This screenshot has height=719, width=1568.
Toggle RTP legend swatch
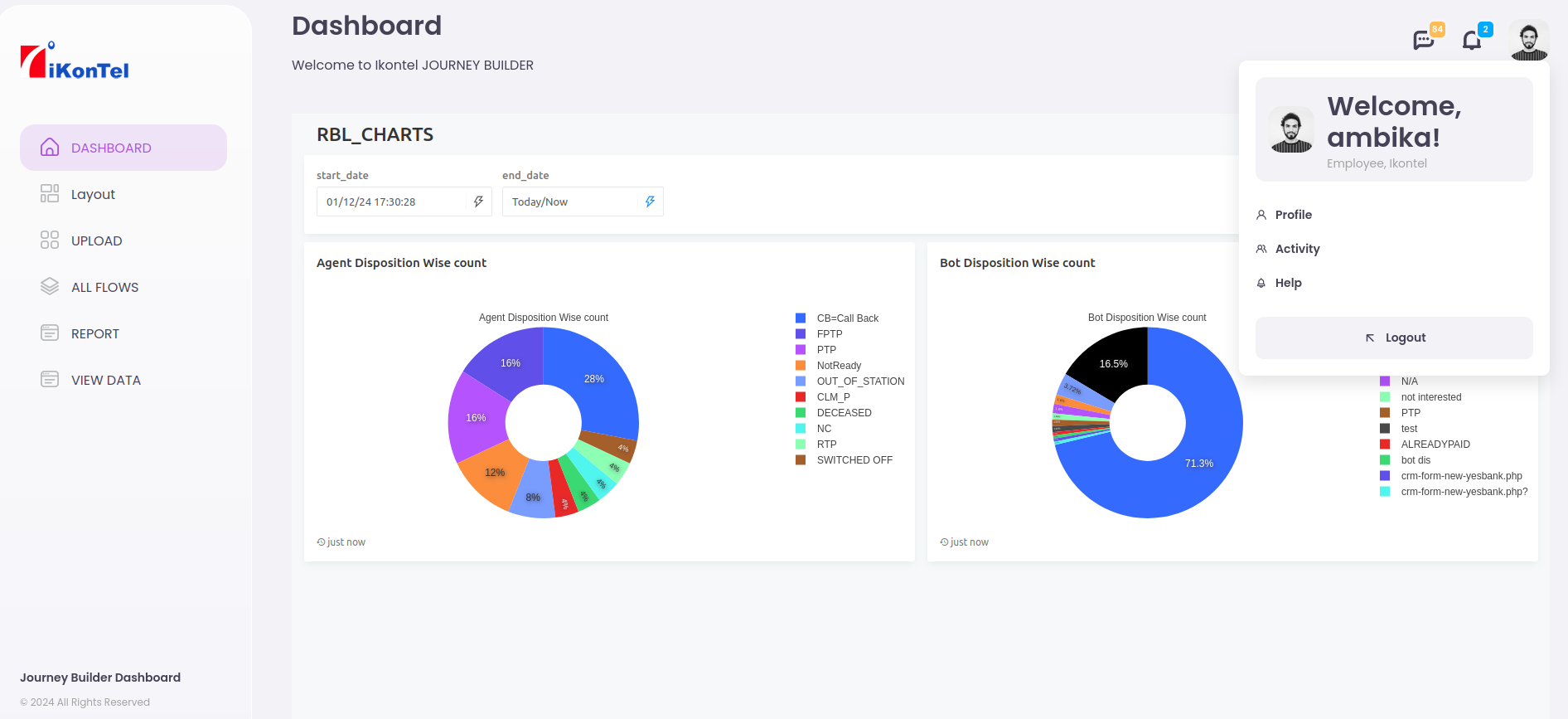tap(801, 445)
